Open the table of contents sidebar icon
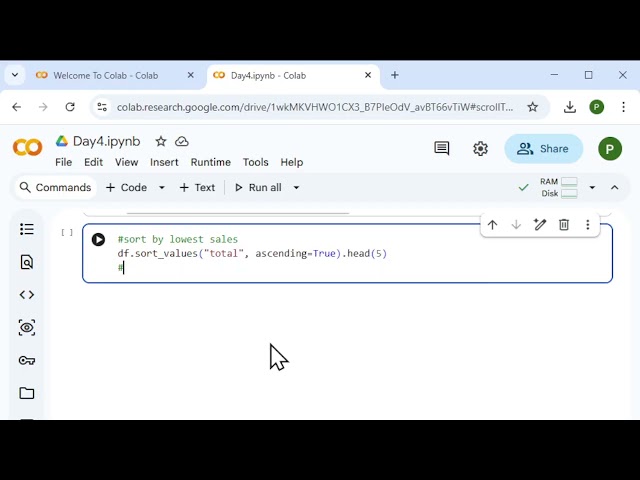The height and width of the screenshot is (480, 640). [x=27, y=229]
